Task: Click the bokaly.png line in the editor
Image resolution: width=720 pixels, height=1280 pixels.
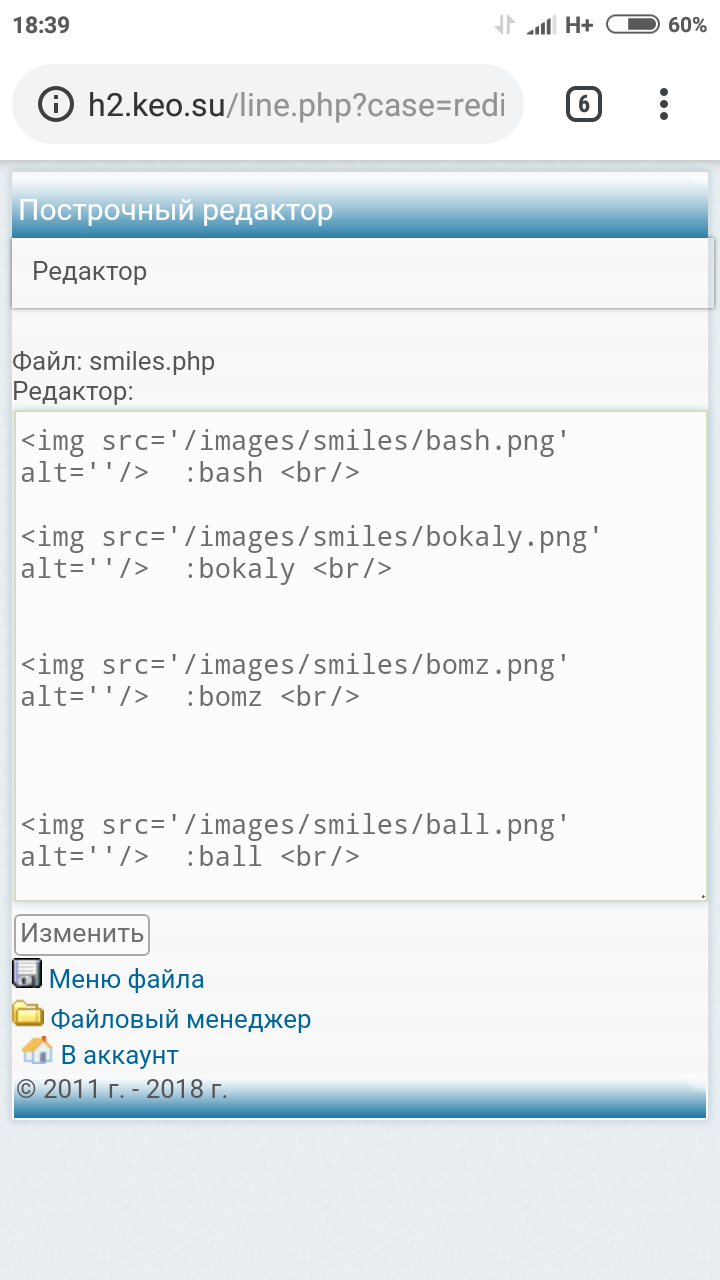Action: 310,537
